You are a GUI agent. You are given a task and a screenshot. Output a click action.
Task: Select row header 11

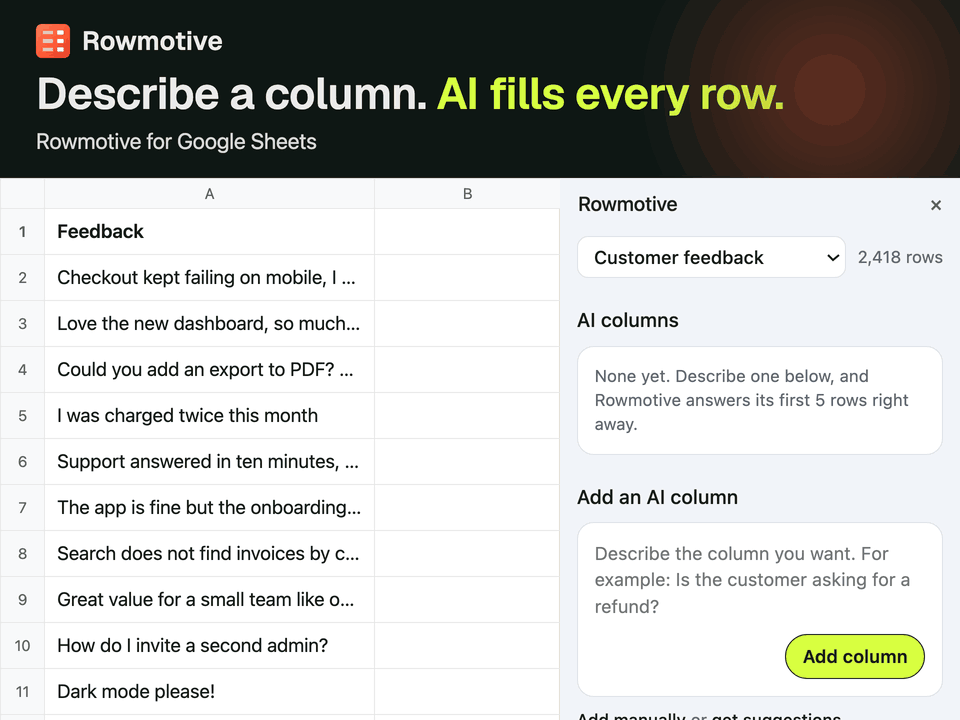(x=23, y=691)
